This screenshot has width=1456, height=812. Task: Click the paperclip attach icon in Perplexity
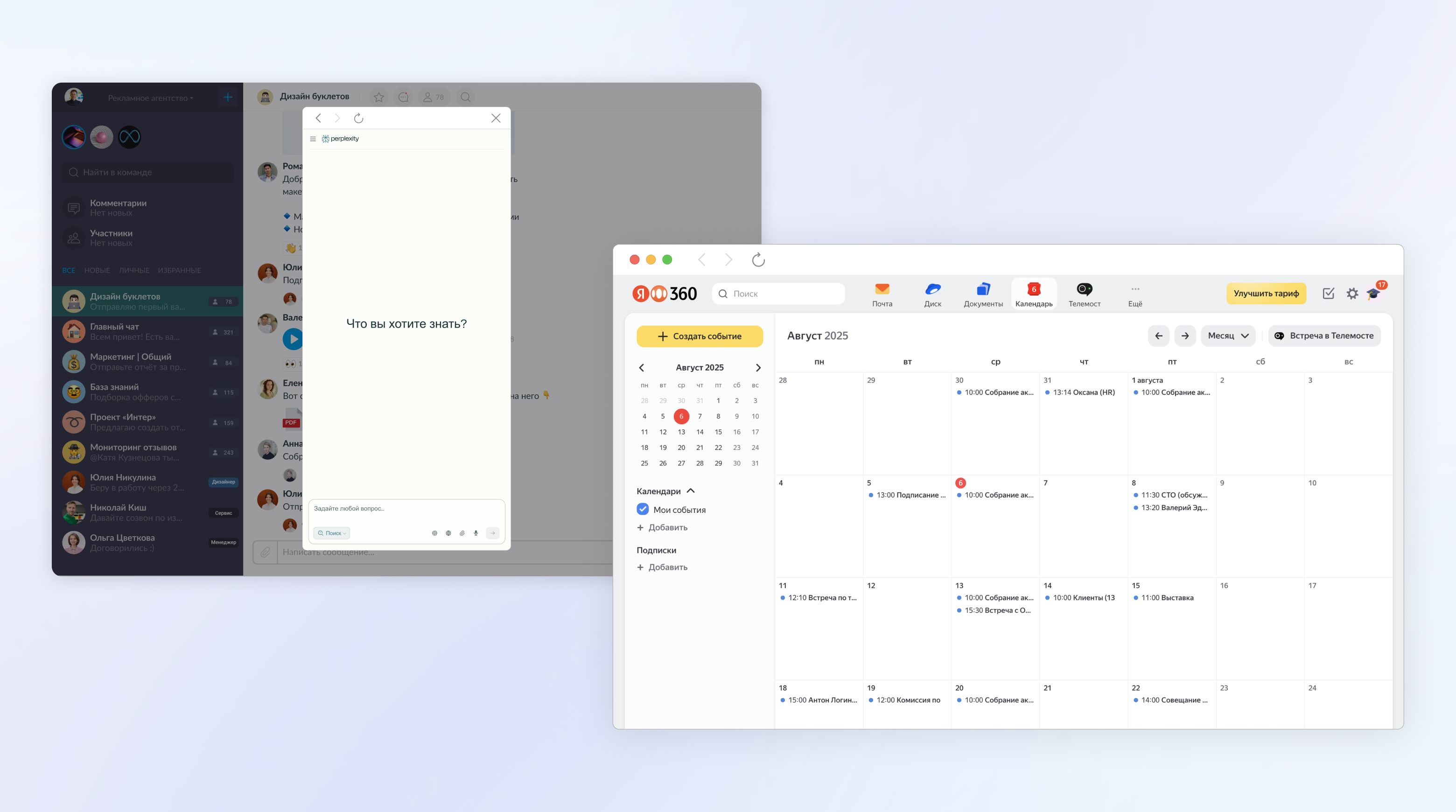pos(462,533)
